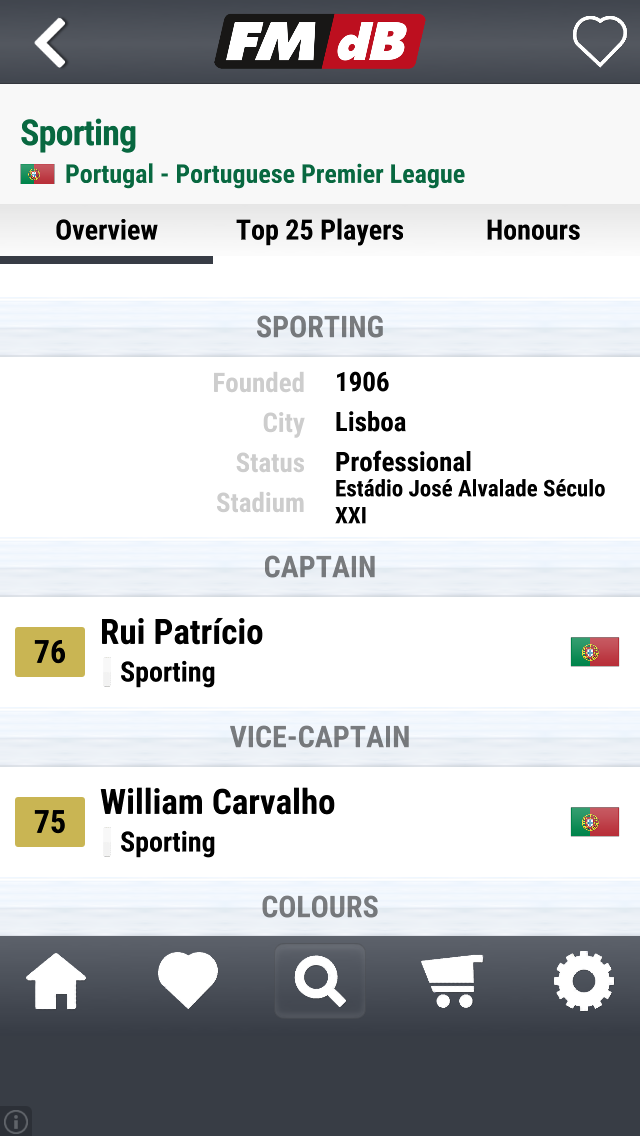
Task: Open William Carvalho player entry
Action: (320, 822)
